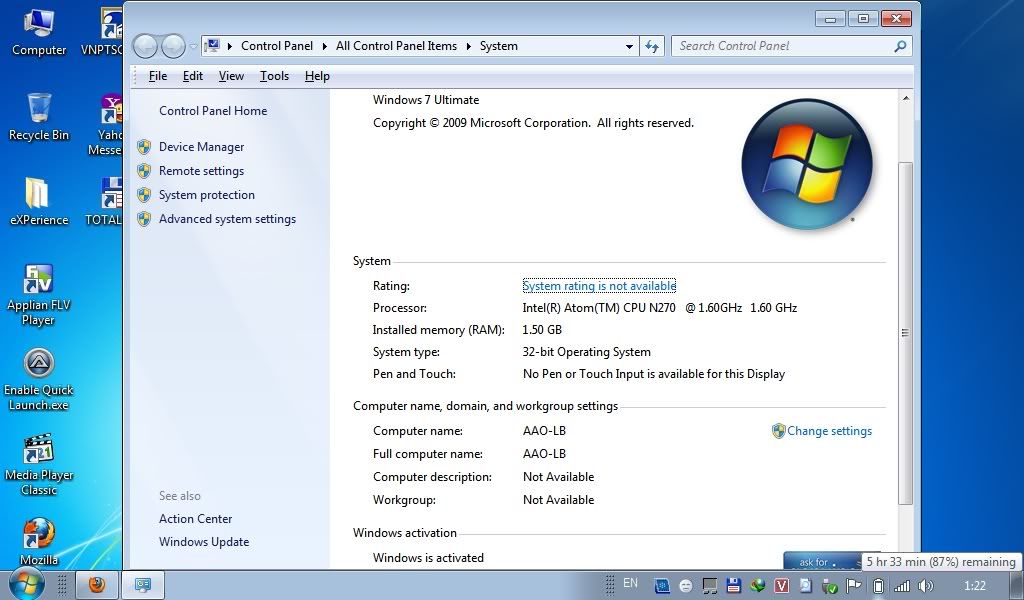Click the Change settings link

pos(828,431)
